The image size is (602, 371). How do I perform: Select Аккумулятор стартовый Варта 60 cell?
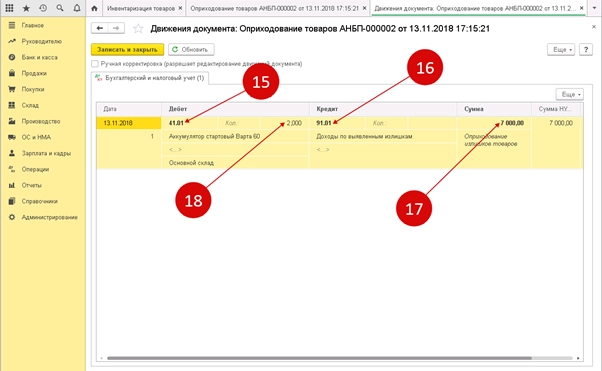pyautogui.click(x=235, y=136)
